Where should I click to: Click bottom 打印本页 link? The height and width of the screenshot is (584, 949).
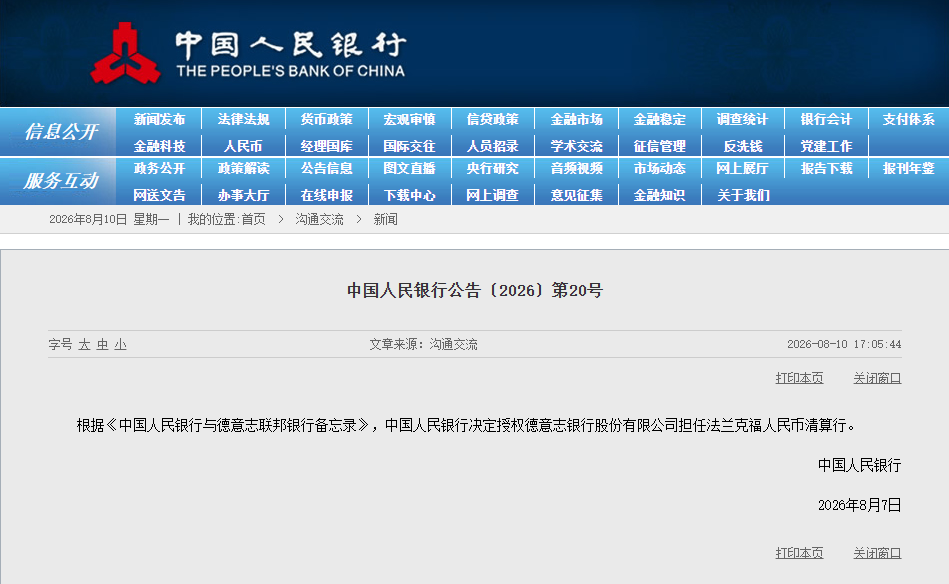pos(799,553)
